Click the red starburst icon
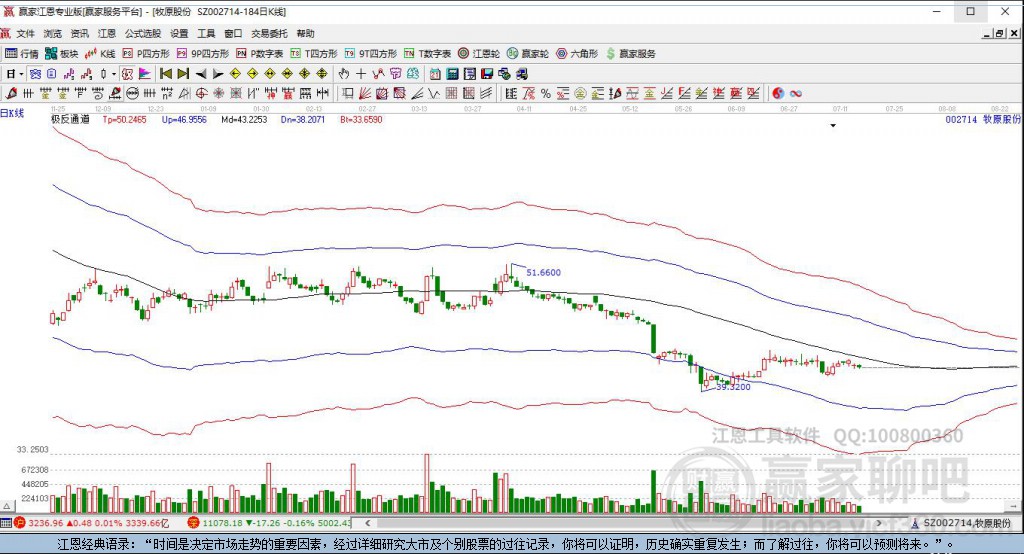The image size is (1024, 554). 218,93
